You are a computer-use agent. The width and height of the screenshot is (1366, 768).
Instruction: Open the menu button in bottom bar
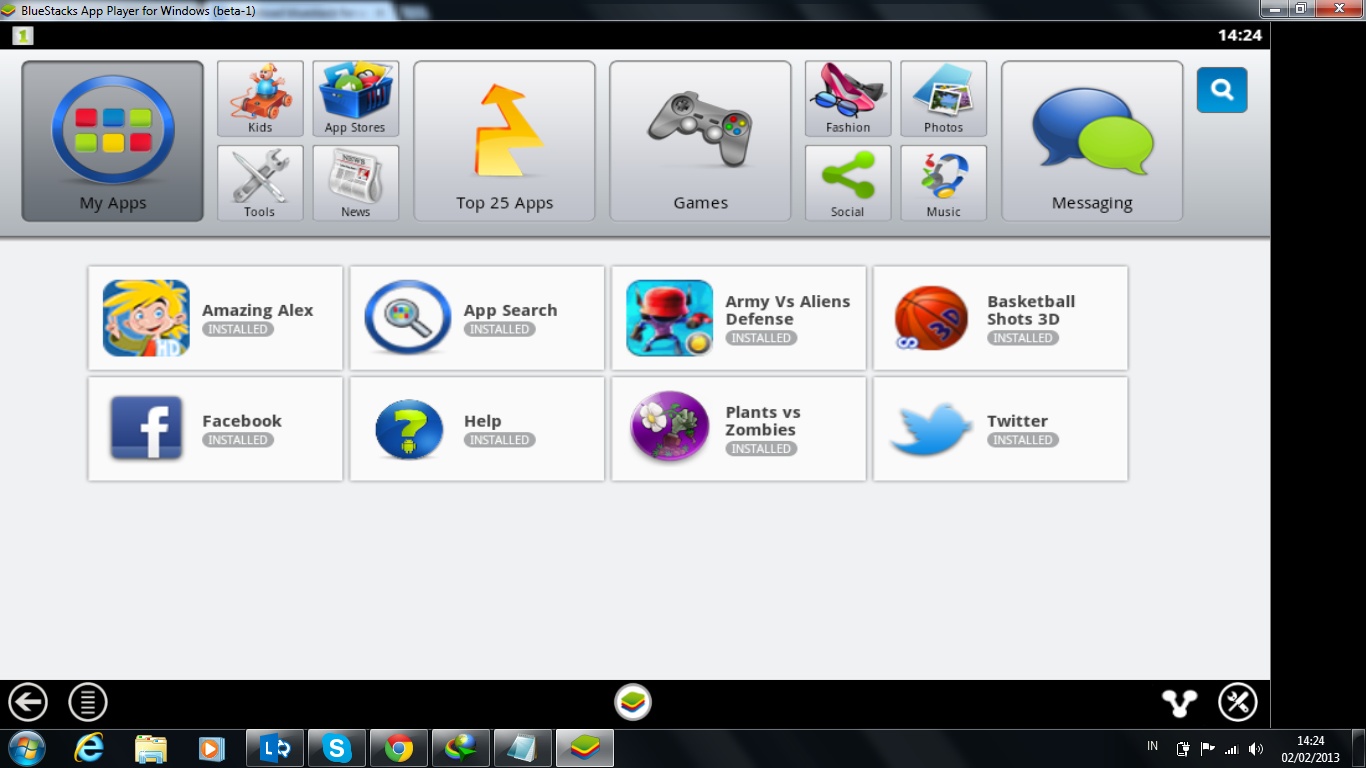click(88, 702)
